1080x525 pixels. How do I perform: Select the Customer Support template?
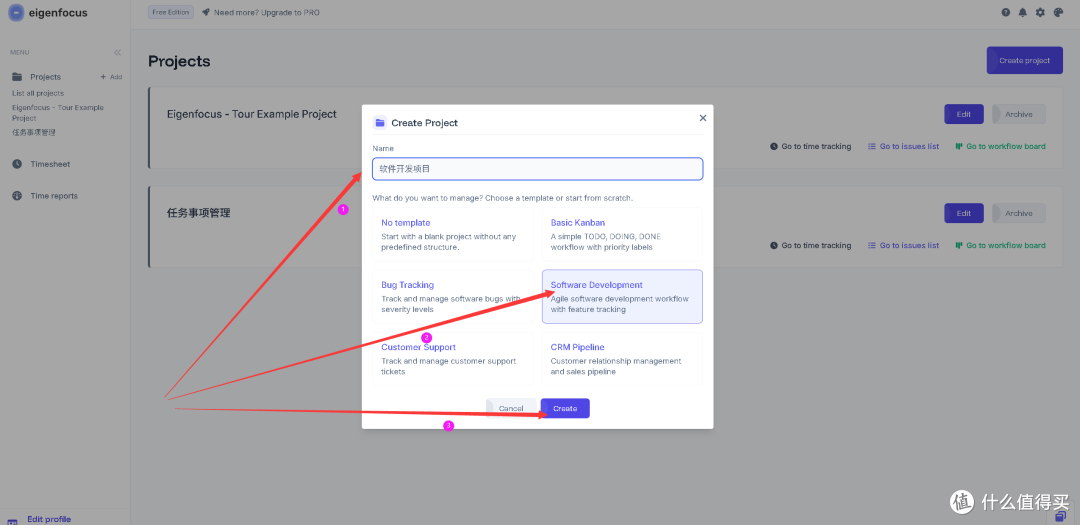453,358
